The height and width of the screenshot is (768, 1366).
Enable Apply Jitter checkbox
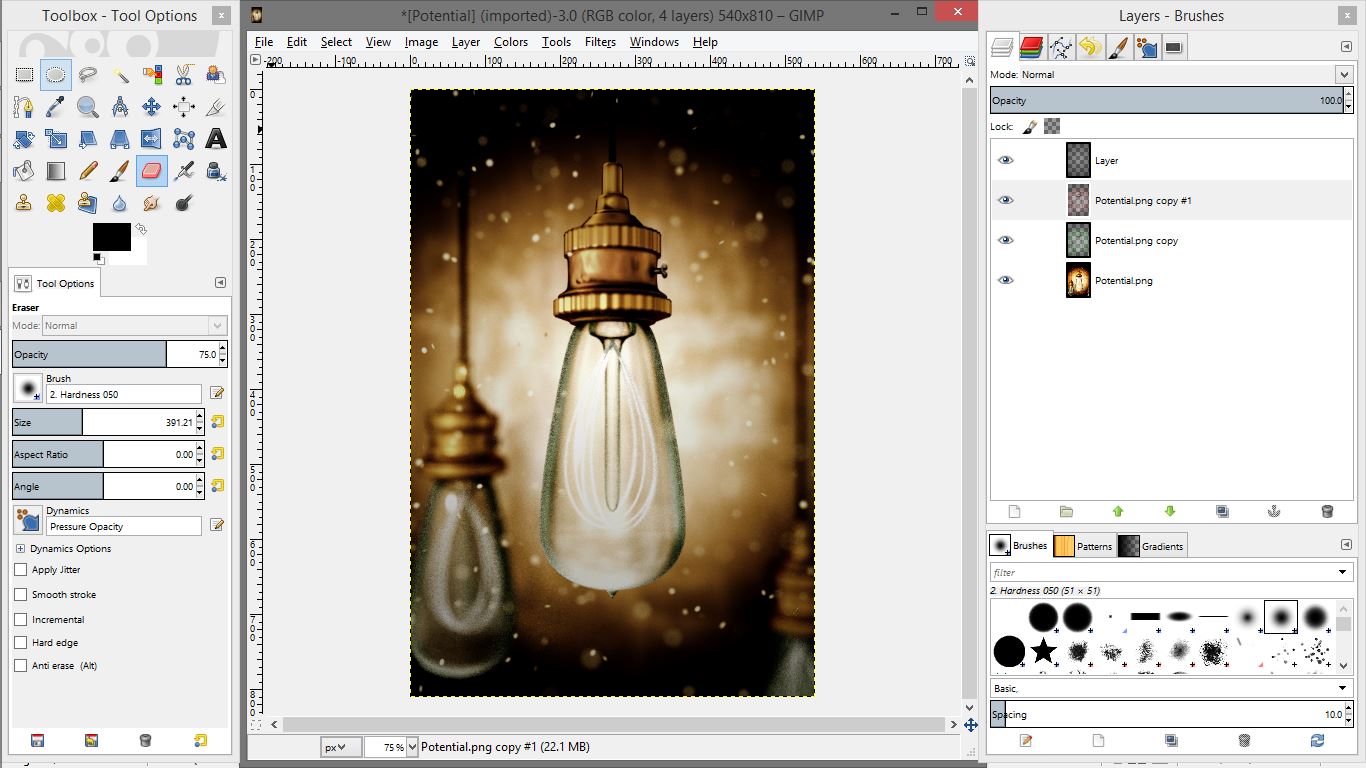tap(21, 570)
